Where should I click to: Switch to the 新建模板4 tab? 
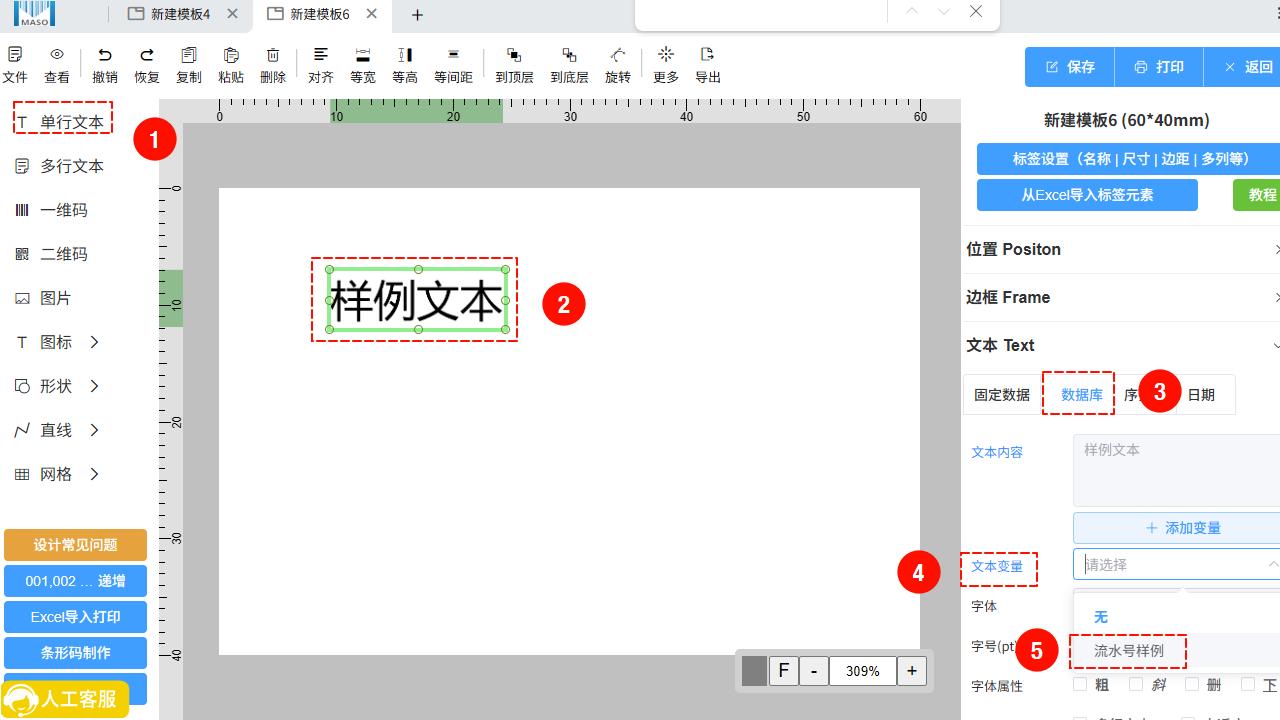point(180,14)
